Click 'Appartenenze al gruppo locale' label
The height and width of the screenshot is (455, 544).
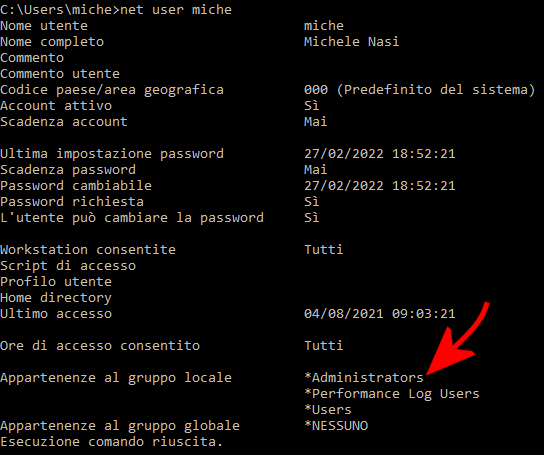point(116,378)
